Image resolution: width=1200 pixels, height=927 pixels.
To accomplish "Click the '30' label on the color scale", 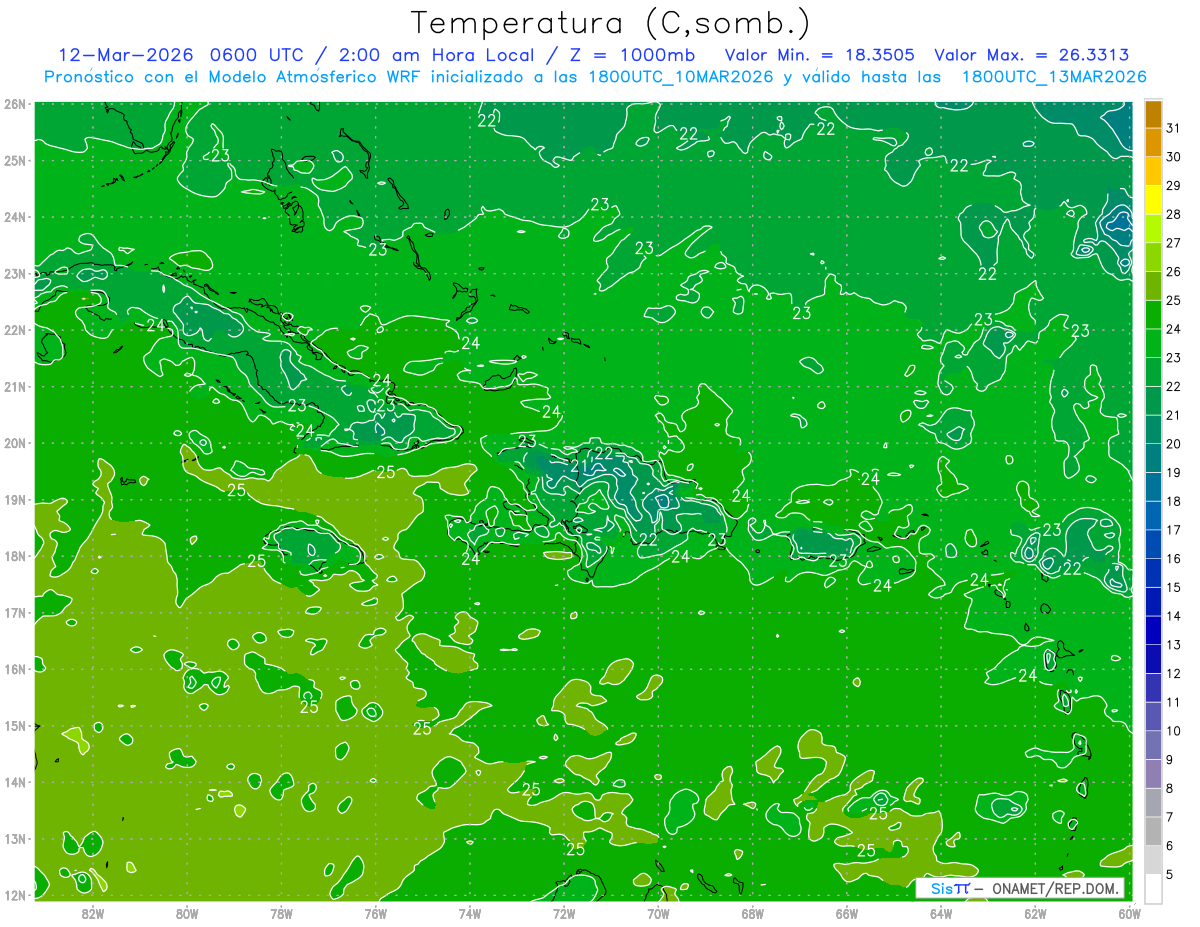I will [x=1174, y=156].
